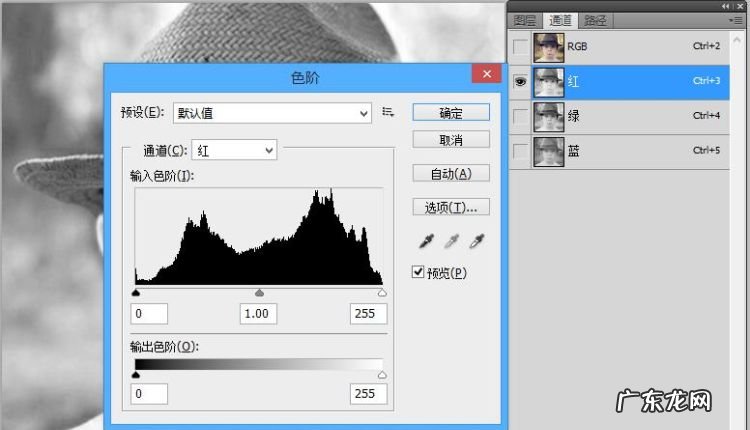Image resolution: width=750 pixels, height=430 pixels.
Task: Switch to the Paths tab
Action: click(x=595, y=20)
